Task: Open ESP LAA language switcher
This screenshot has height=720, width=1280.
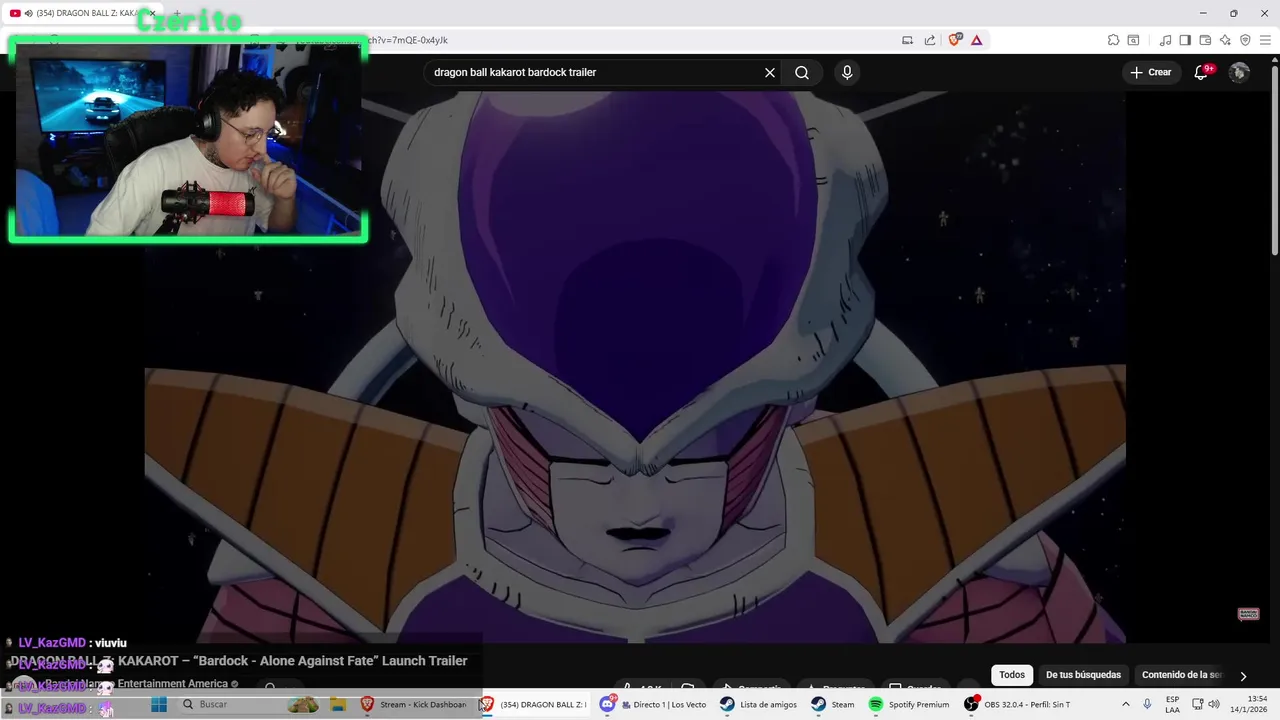Action: (x=1172, y=704)
